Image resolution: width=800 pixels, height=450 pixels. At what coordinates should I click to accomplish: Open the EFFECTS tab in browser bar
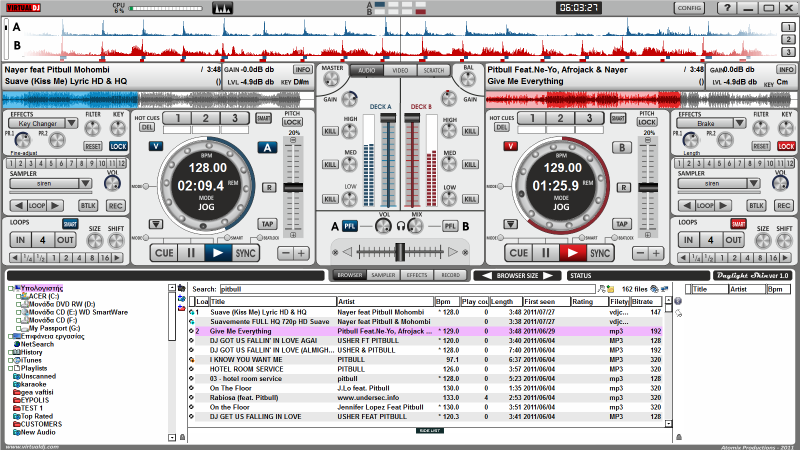coord(417,275)
